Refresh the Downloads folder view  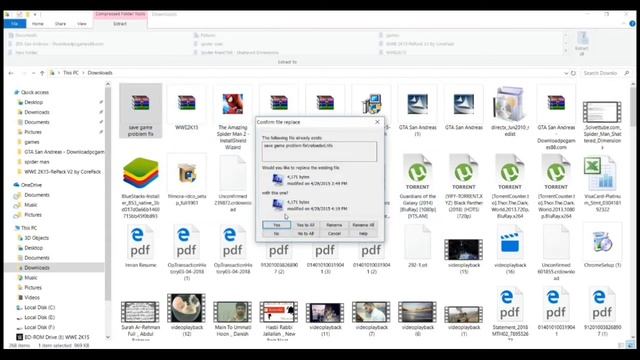click(573, 73)
